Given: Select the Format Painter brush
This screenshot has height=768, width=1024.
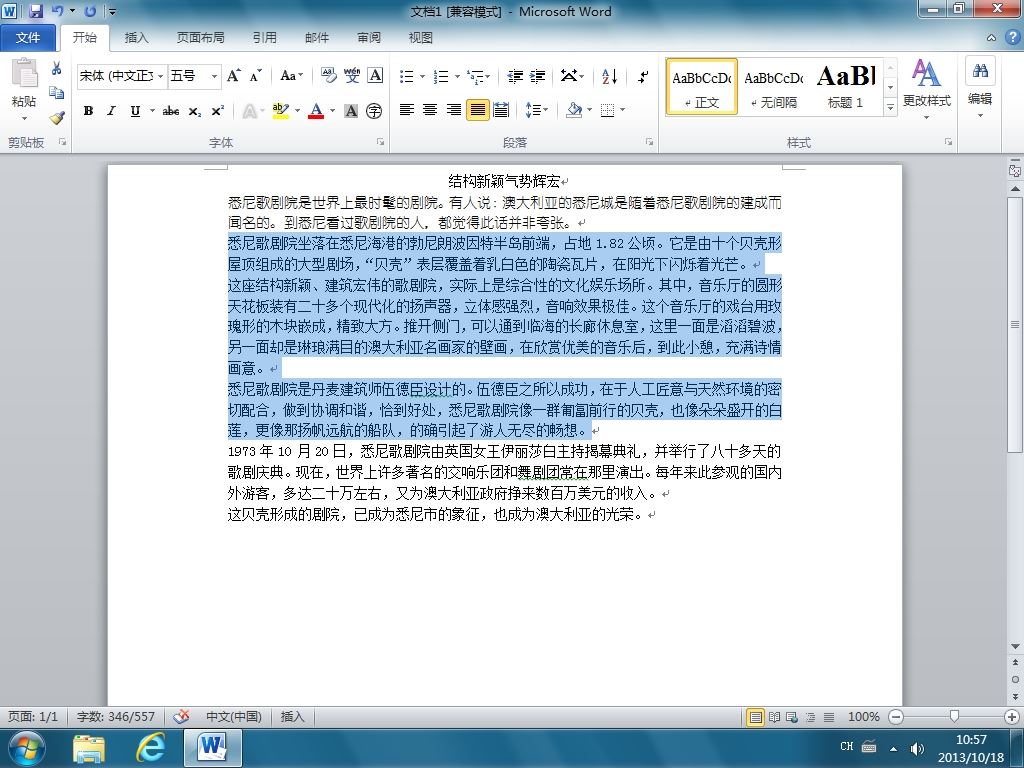Looking at the screenshot, I should [x=57, y=118].
